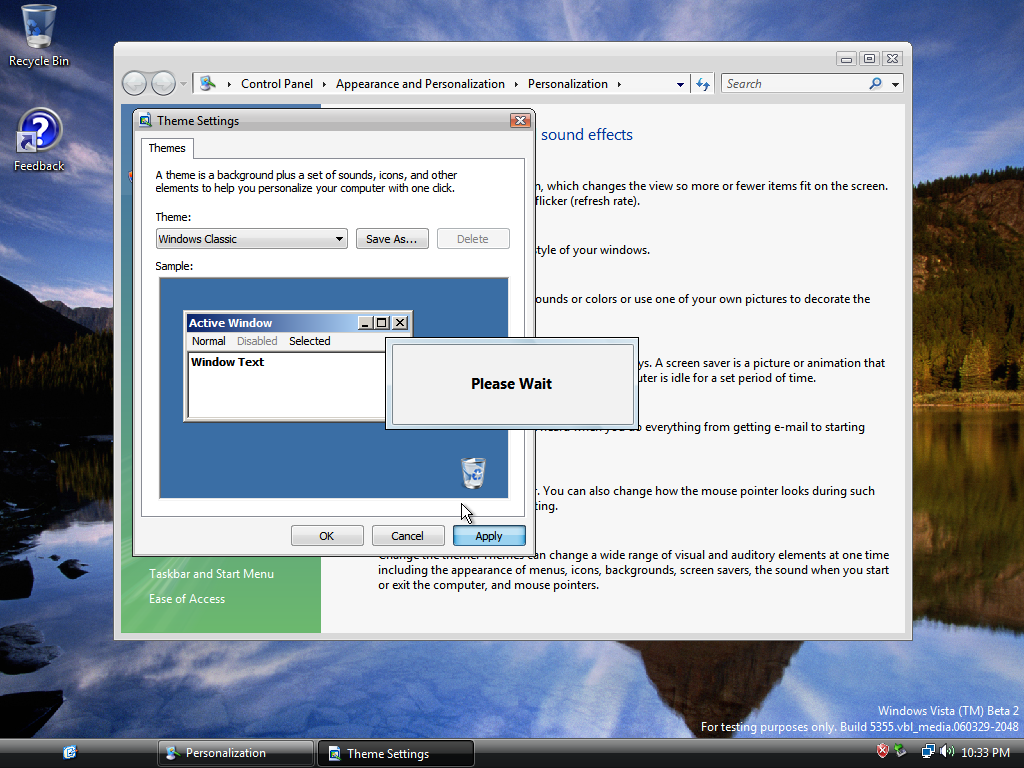Minimize the Personalization window
This screenshot has width=1024, height=768.
(x=846, y=59)
